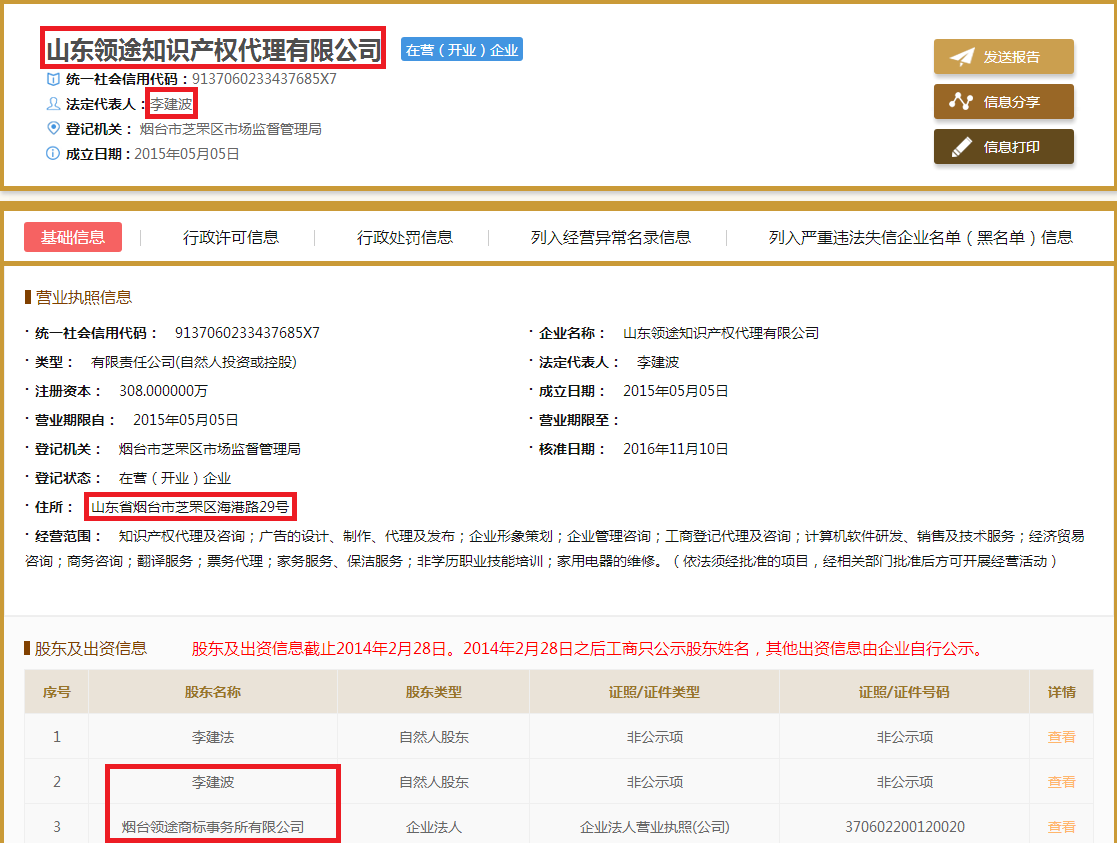Image resolution: width=1117 pixels, height=843 pixels.
Task: Click address 山东省烟台市芝罘区海港路29号
Action: (190, 507)
